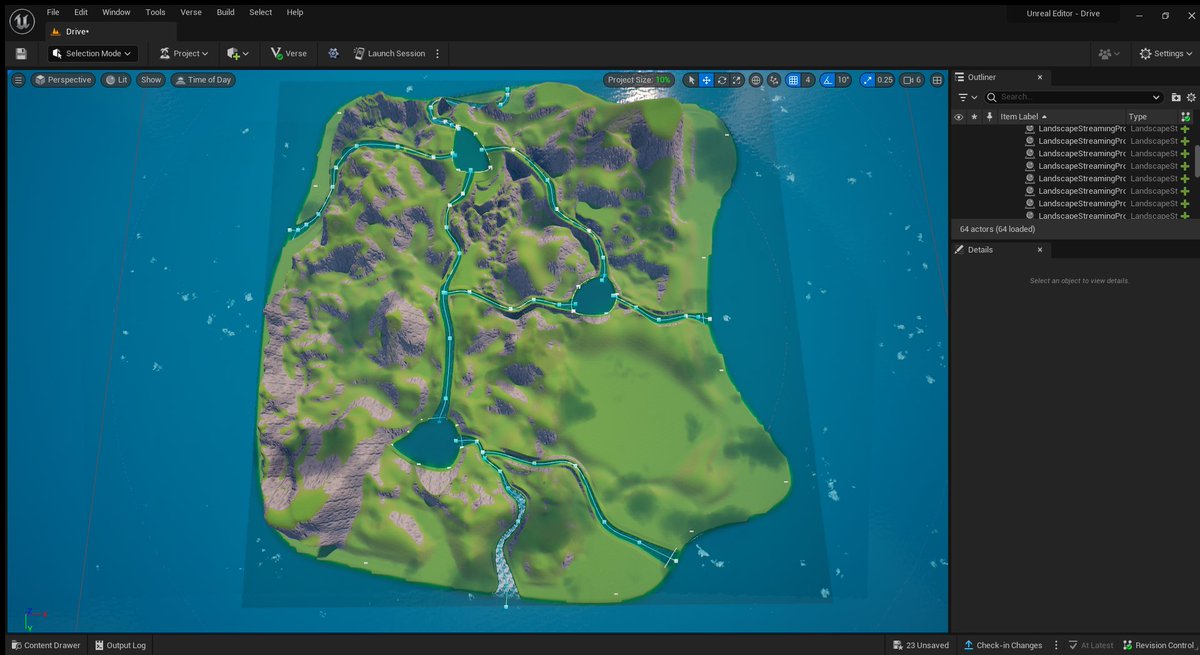Select the Move tool in the viewport toolbar
The width and height of the screenshot is (1200, 655).
pos(706,79)
